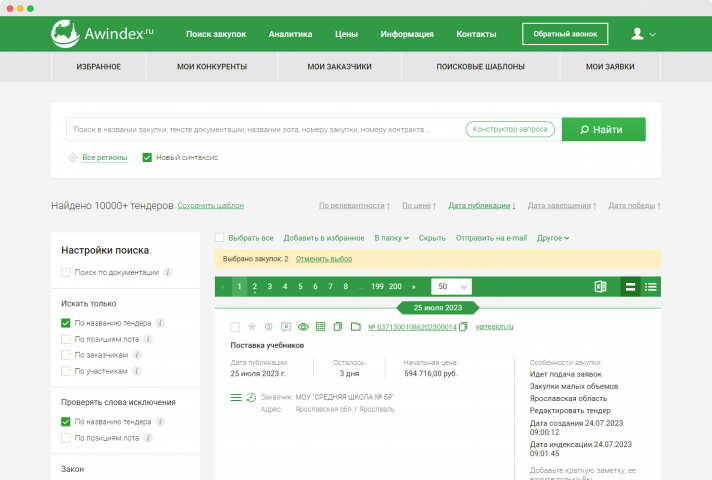Open Цены menu item
The image size is (712, 480).
pos(346,34)
